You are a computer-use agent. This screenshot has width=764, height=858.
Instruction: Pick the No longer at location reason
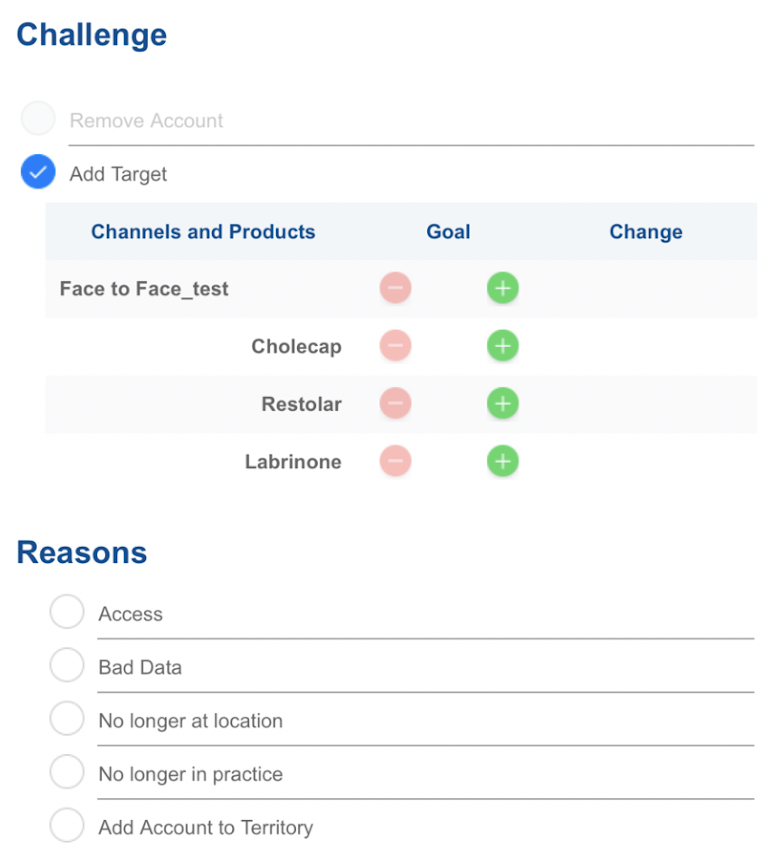(x=67, y=719)
